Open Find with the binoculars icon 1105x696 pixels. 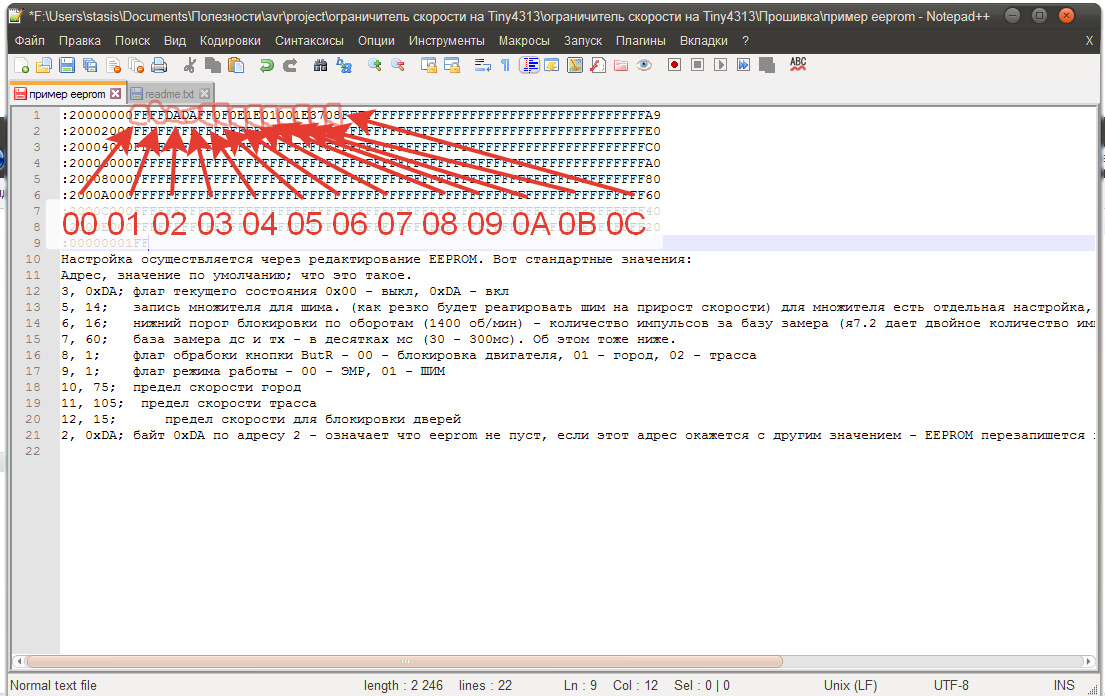pos(320,65)
